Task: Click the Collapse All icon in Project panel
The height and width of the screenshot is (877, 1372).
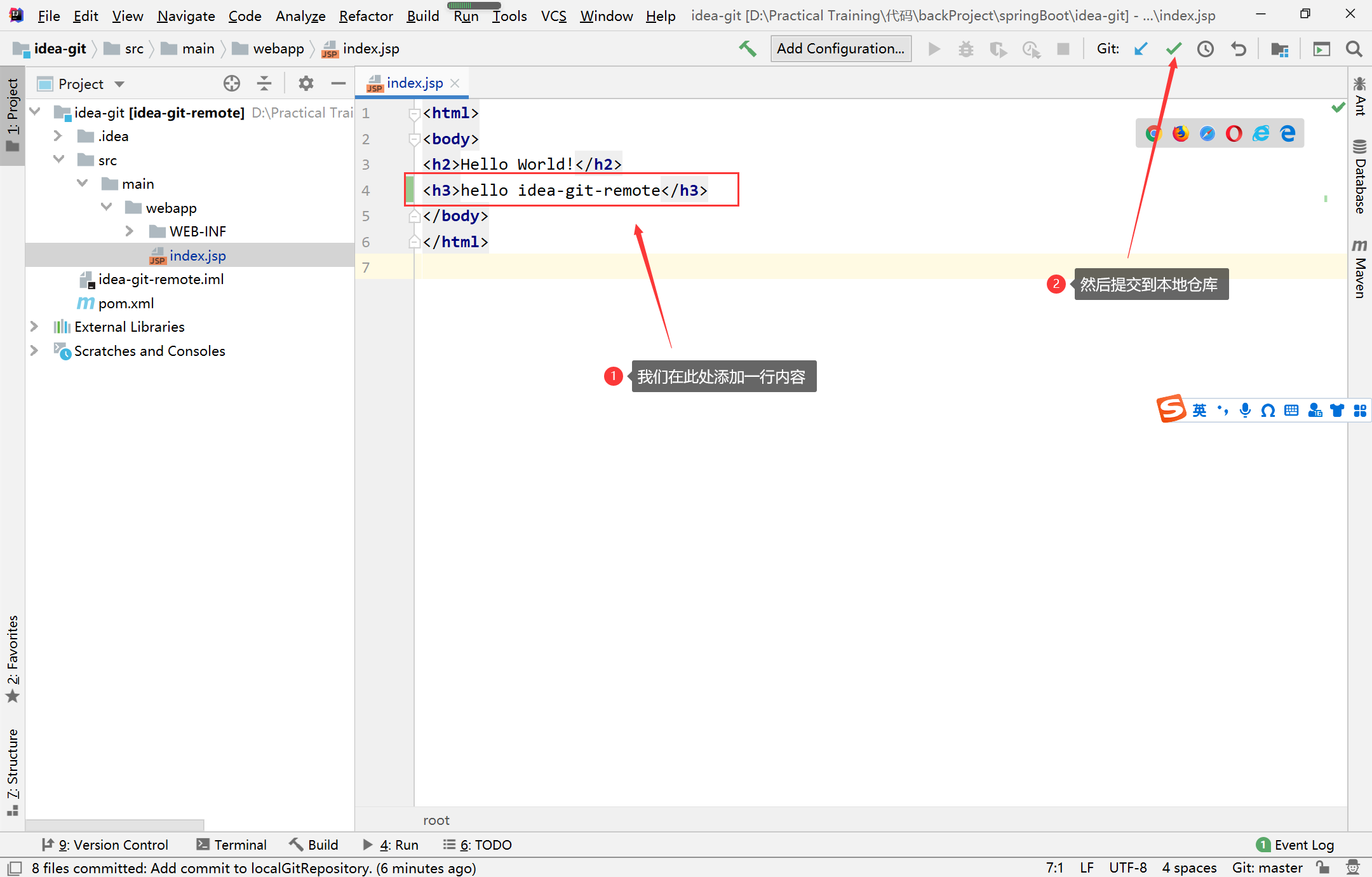Action: [264, 83]
